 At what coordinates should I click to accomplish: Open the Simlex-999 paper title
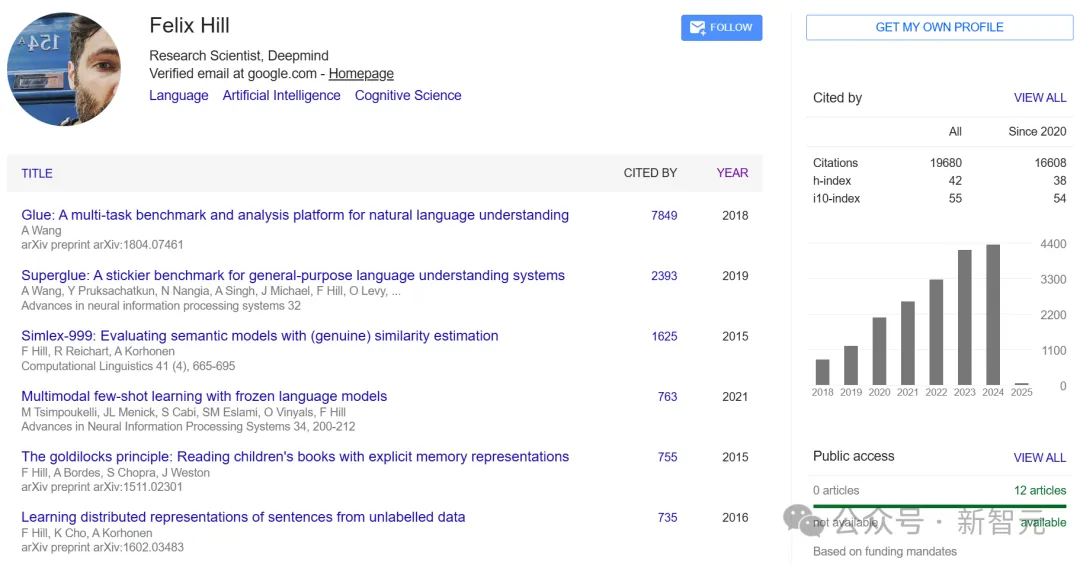tap(260, 336)
